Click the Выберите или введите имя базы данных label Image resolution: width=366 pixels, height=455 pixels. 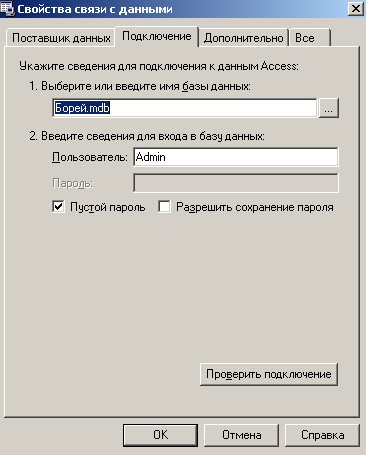140,86
